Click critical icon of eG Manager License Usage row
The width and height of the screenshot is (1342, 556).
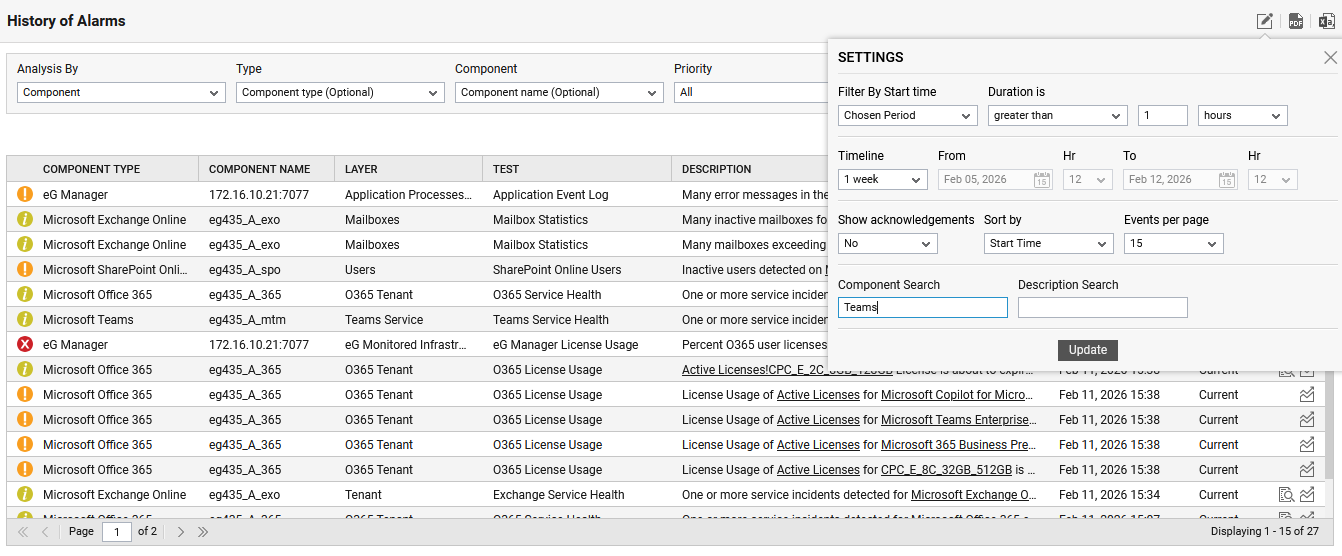point(25,345)
